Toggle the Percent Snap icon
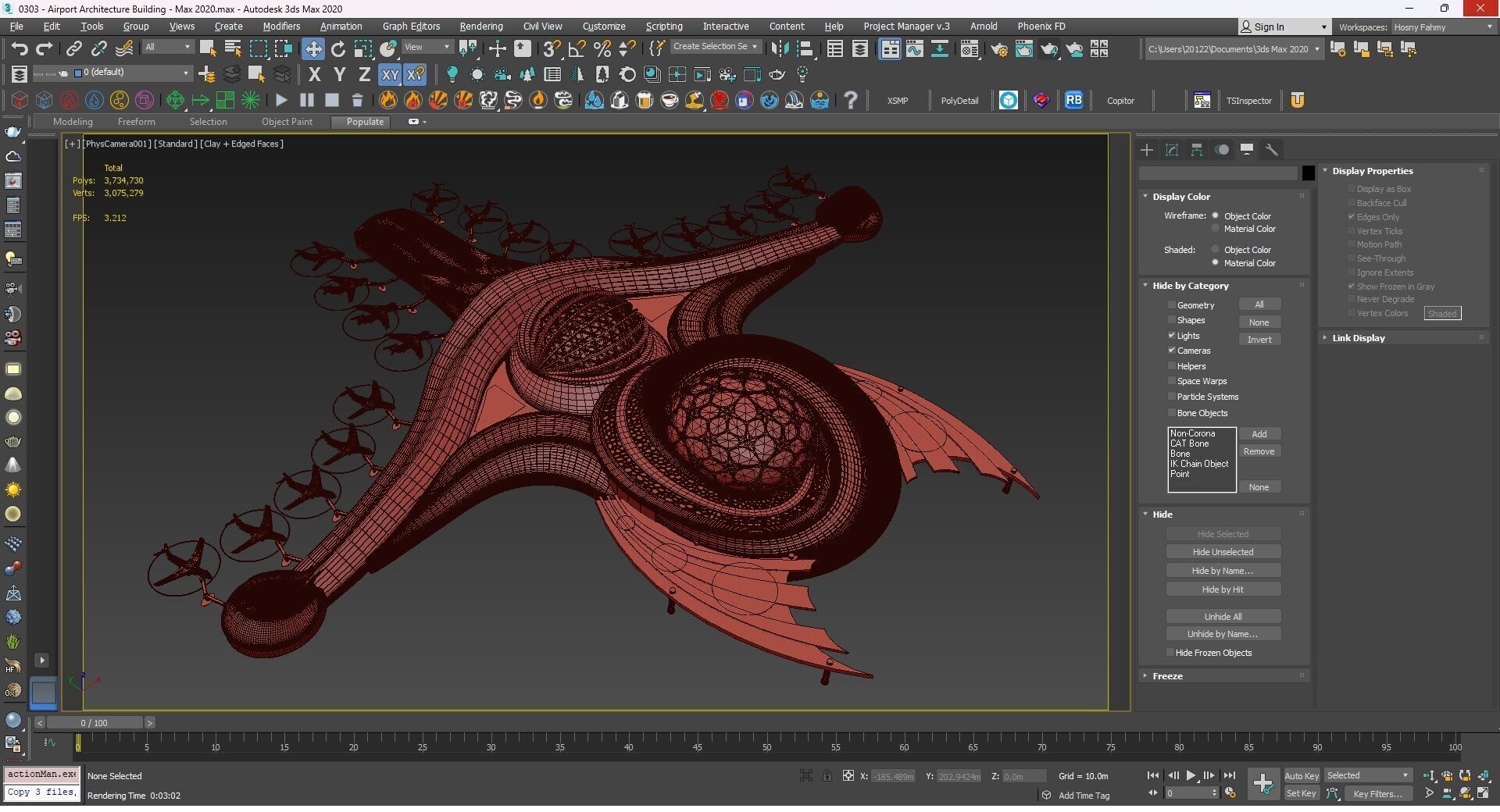Viewport: 1500px width, 812px height. (x=602, y=48)
